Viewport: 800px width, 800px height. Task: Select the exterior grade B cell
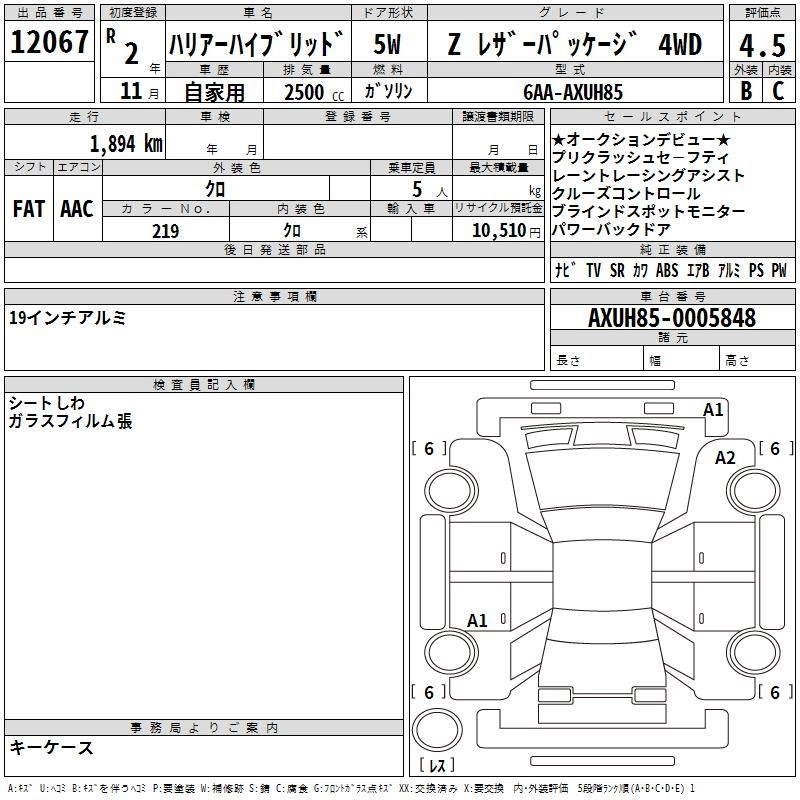pos(745,90)
